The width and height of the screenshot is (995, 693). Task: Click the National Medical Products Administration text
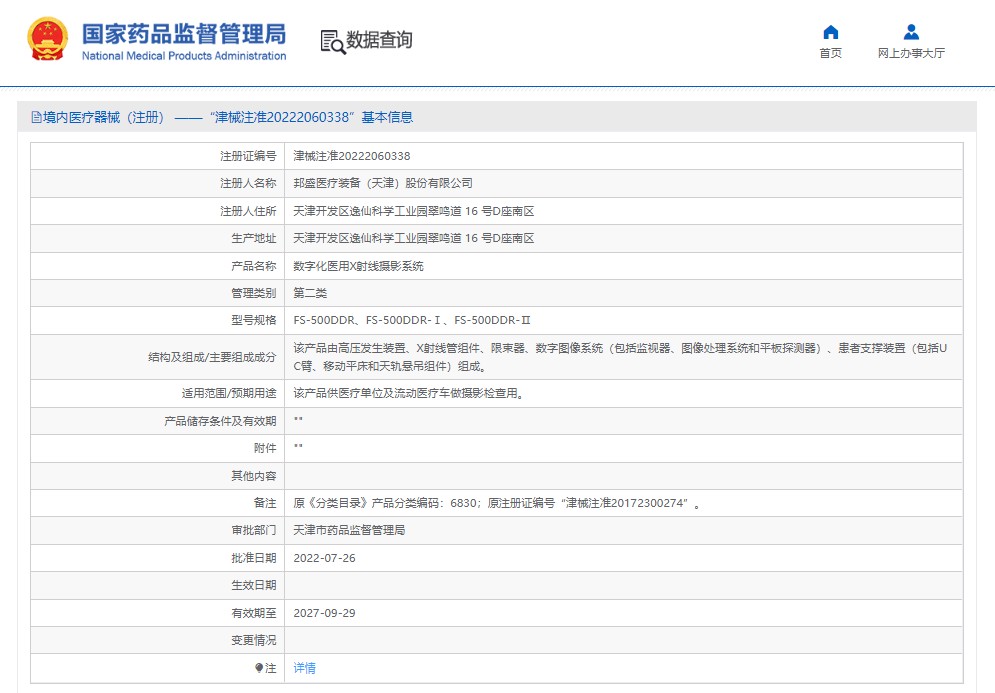pos(183,56)
